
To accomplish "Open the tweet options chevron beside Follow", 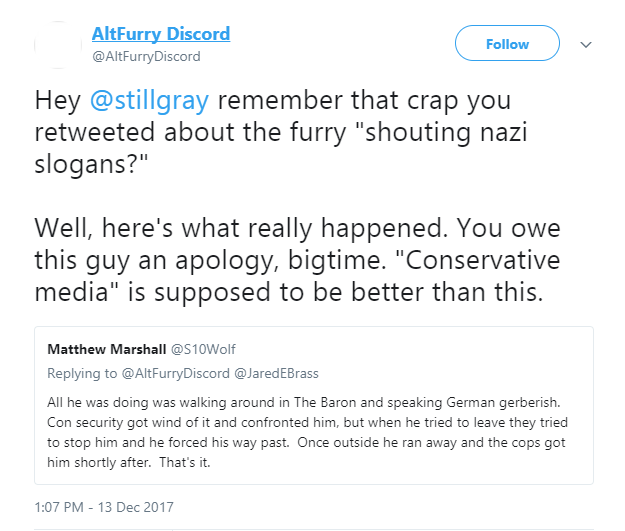I will coord(586,44).
